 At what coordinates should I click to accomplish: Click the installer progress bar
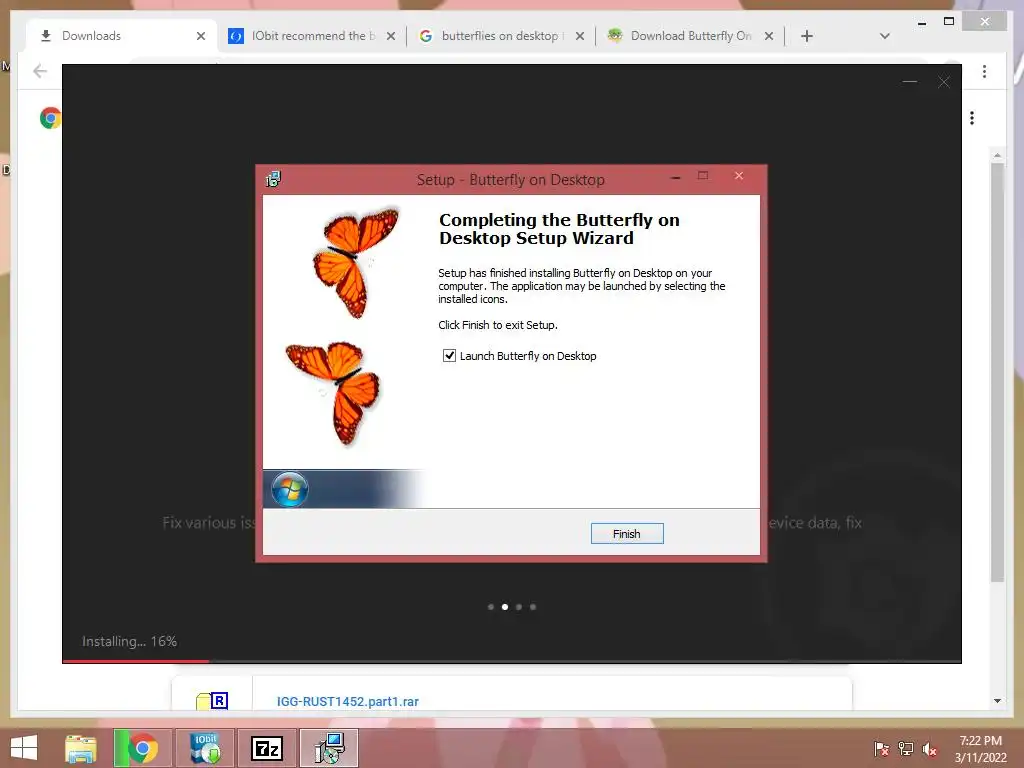pyautogui.click(x=512, y=661)
